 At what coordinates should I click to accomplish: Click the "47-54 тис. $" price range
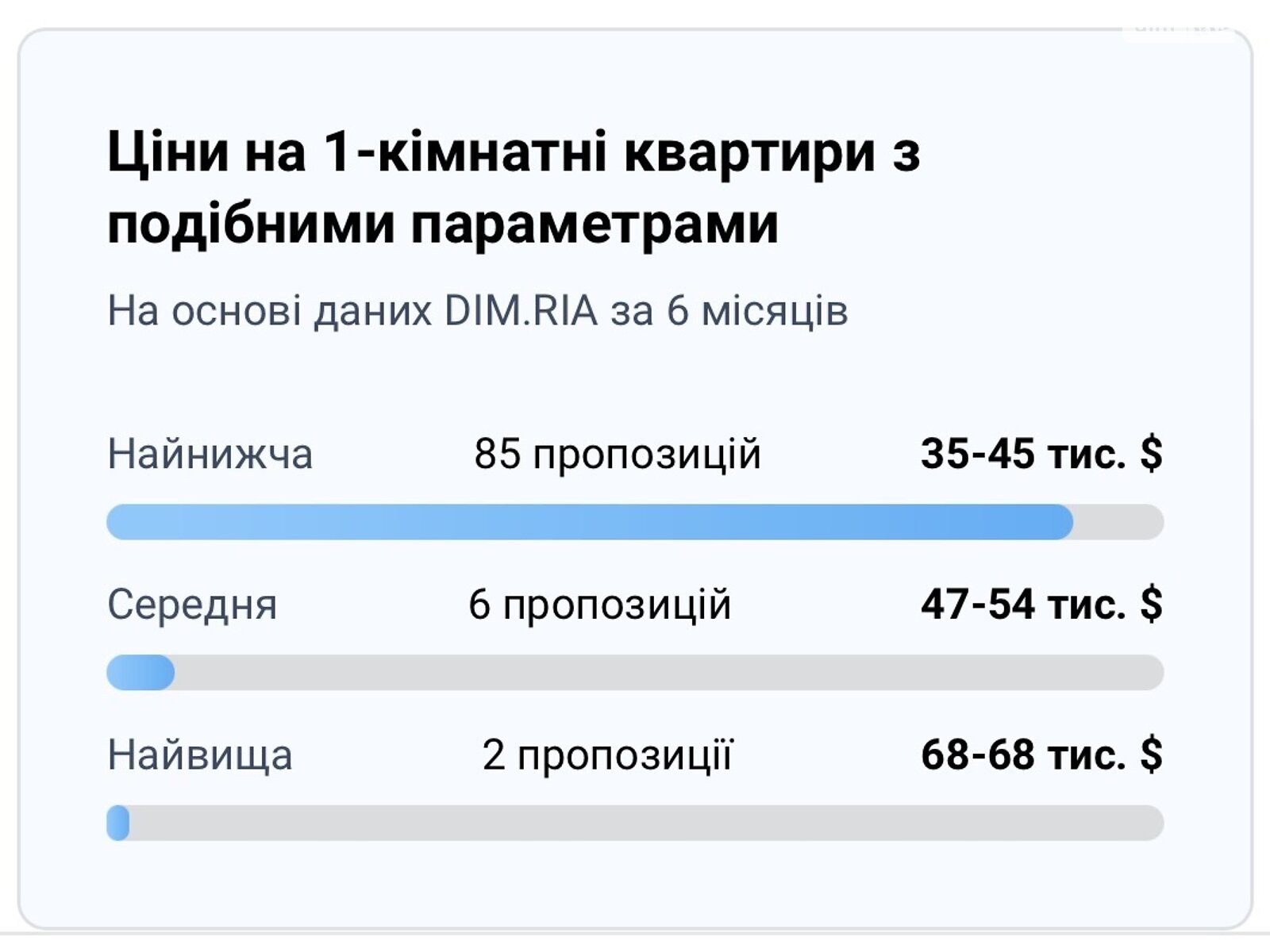click(x=1041, y=605)
